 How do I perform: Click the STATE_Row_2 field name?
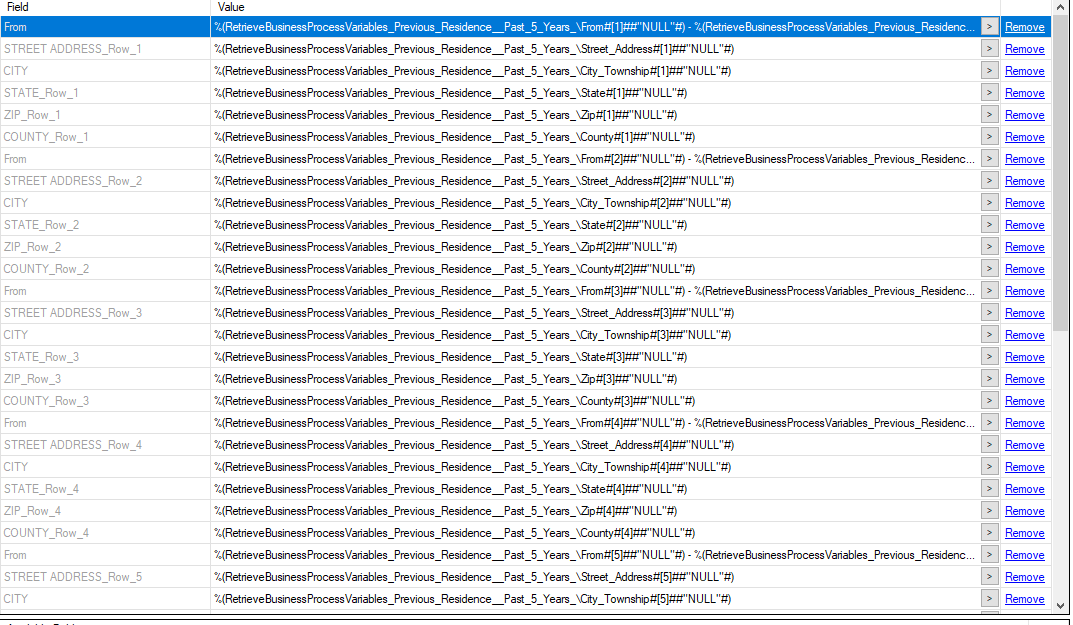(x=41, y=225)
